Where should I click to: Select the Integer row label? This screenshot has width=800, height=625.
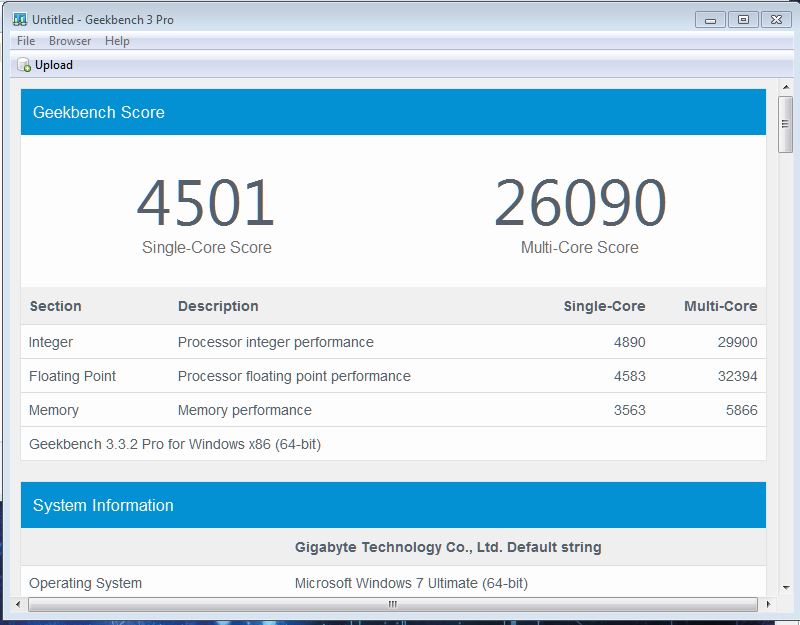tap(51, 342)
